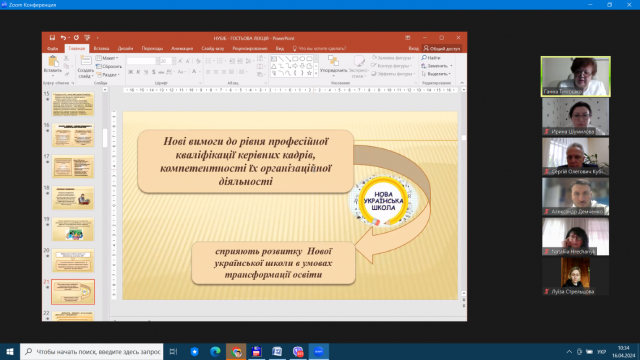Open Zoom app icon on taskbar

coord(319,351)
